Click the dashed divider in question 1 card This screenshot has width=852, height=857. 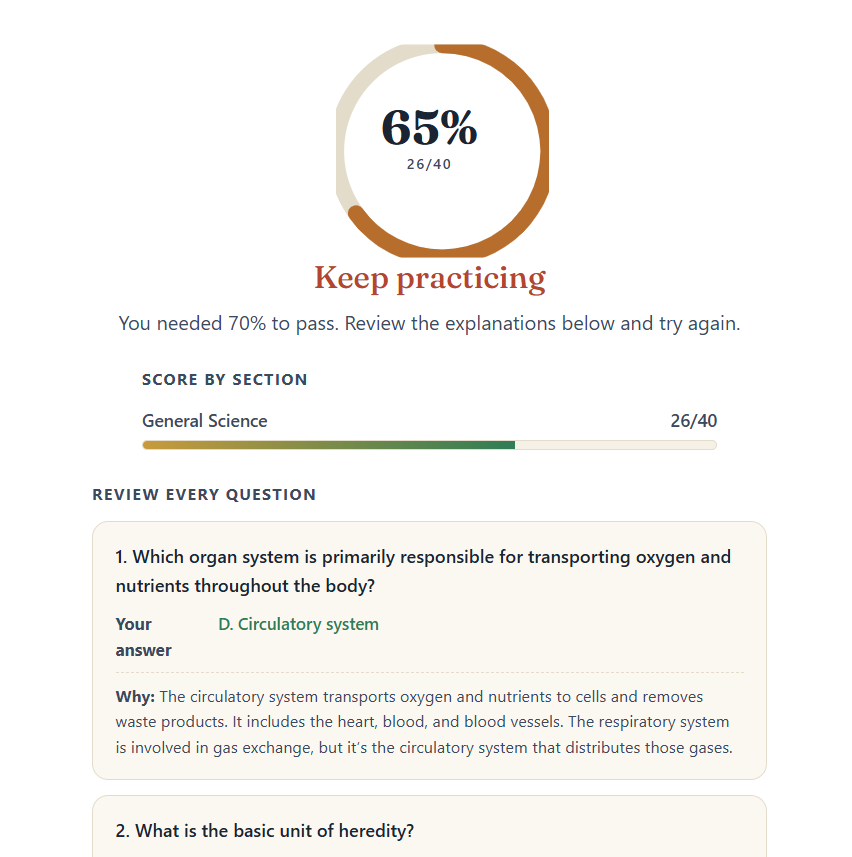(430, 672)
